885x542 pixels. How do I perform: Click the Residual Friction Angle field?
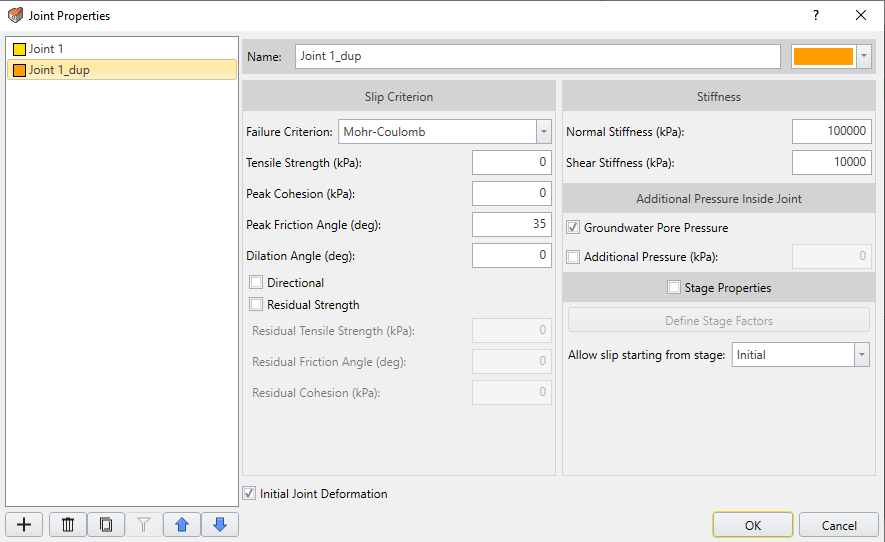click(511, 361)
